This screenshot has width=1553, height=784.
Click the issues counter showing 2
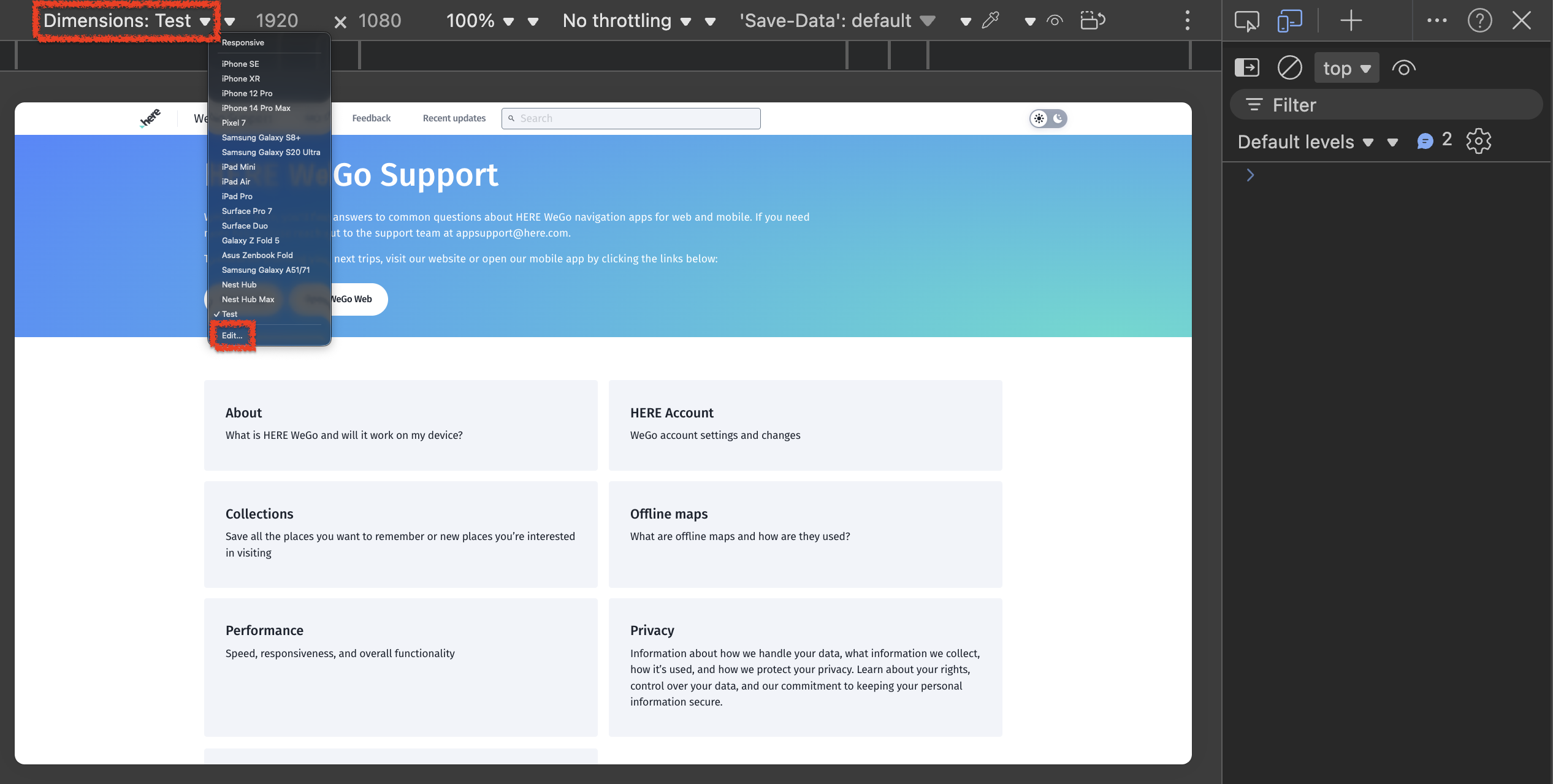pos(1434,141)
